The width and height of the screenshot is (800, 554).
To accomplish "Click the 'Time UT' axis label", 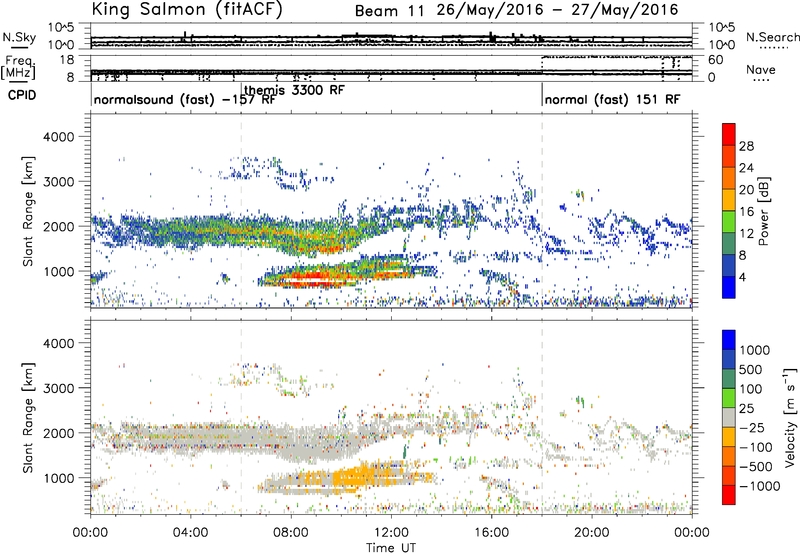I will pyautogui.click(x=391, y=548).
